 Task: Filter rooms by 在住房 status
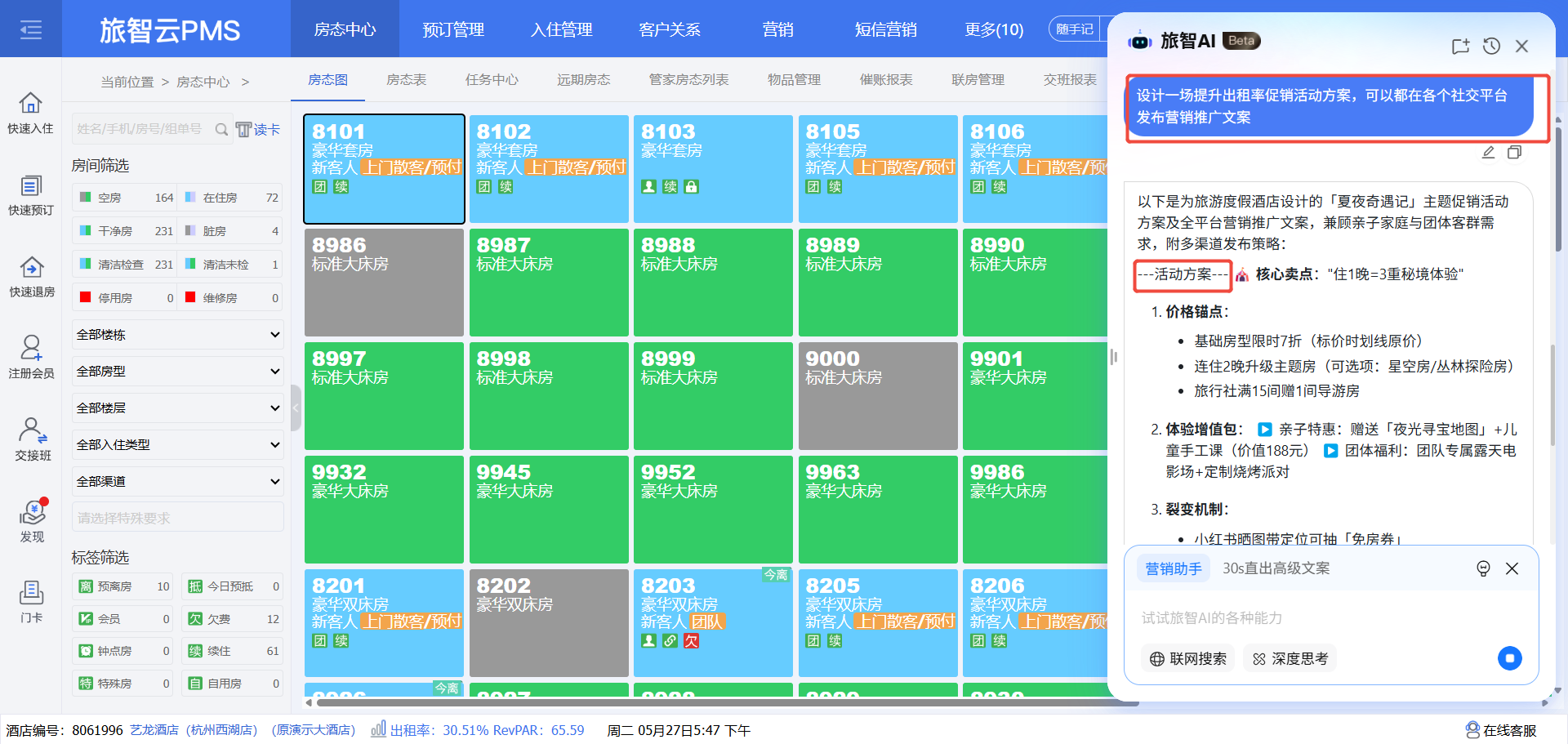tap(231, 198)
